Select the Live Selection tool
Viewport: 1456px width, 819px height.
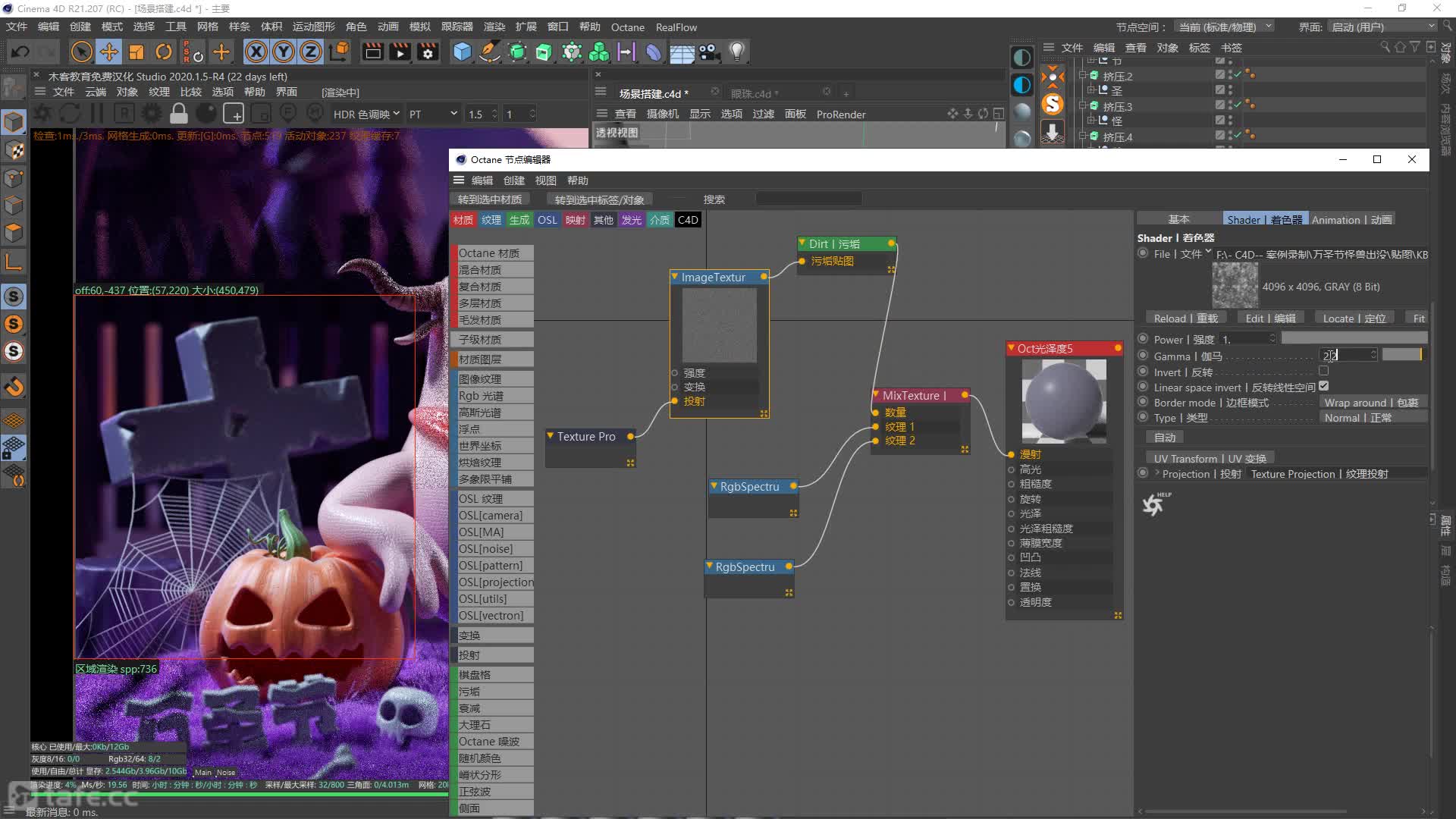(81, 52)
